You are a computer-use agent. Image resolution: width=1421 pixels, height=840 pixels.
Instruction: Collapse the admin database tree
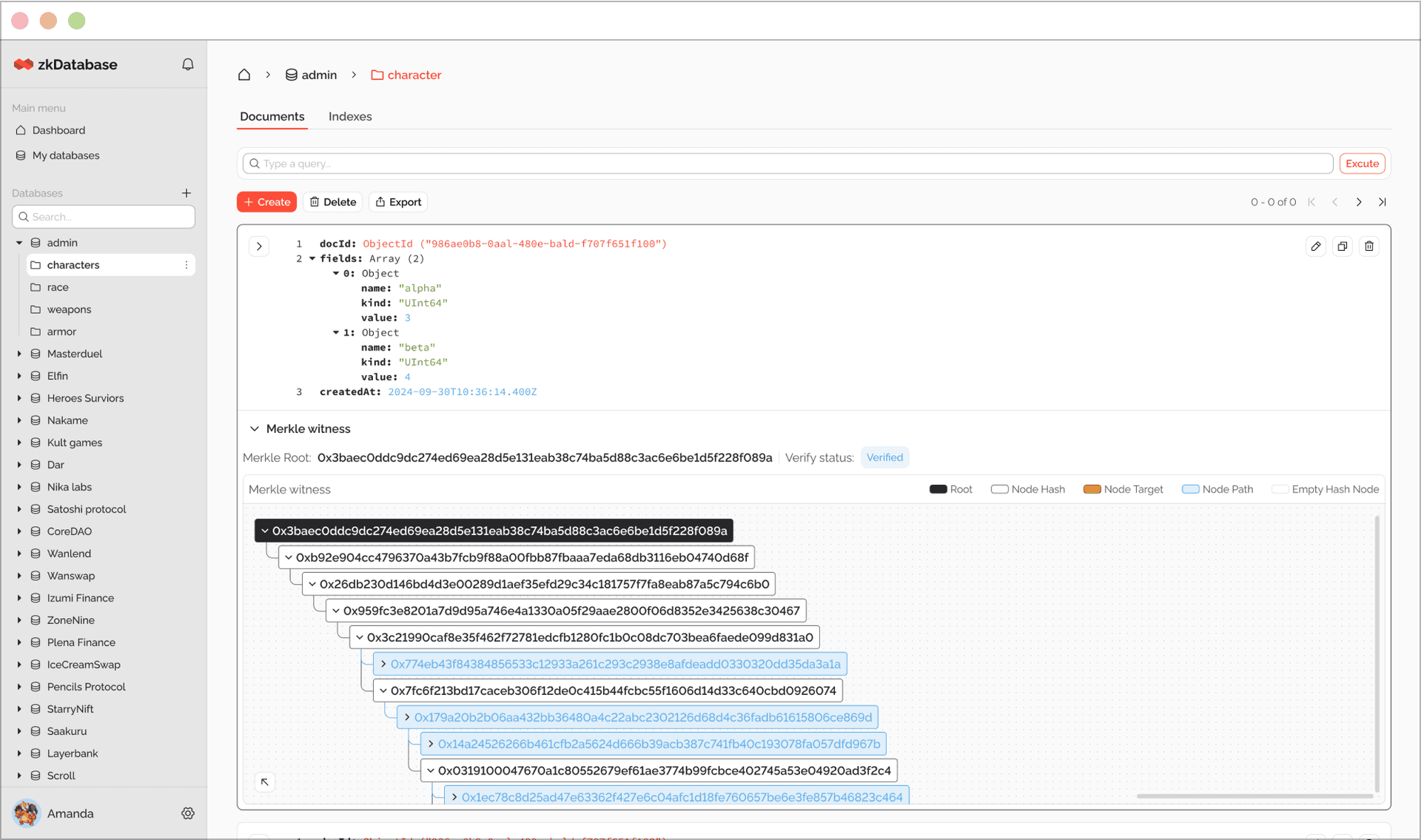click(x=19, y=243)
